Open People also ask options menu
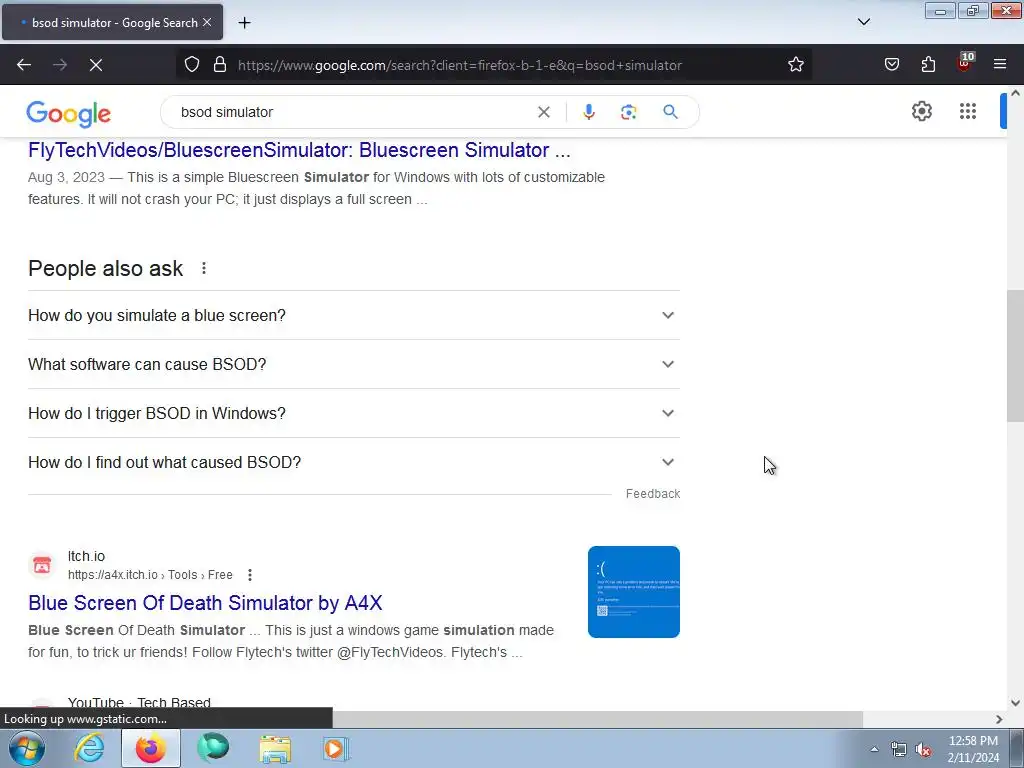Image resolution: width=1024 pixels, height=768 pixels. click(204, 268)
